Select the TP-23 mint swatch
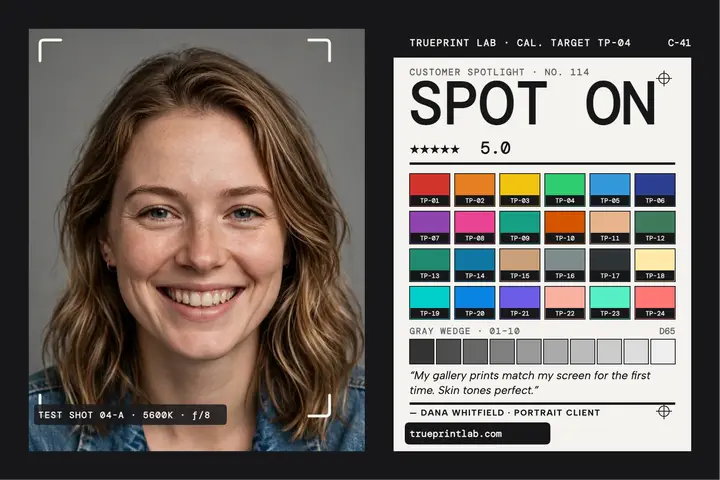This screenshot has width=720, height=480. (x=610, y=303)
